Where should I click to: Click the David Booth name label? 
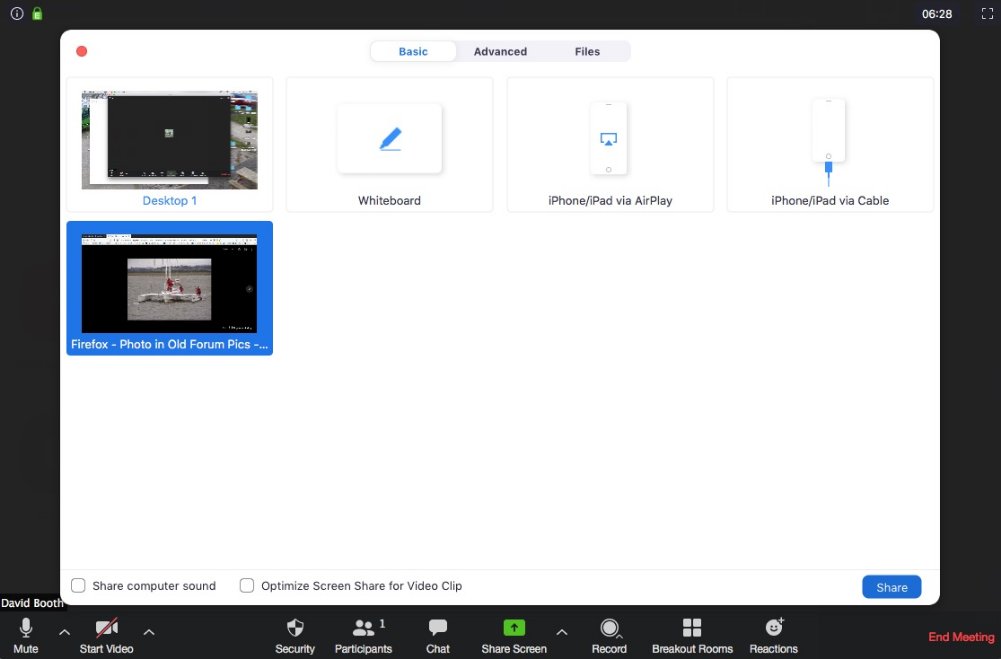[x=32, y=603]
